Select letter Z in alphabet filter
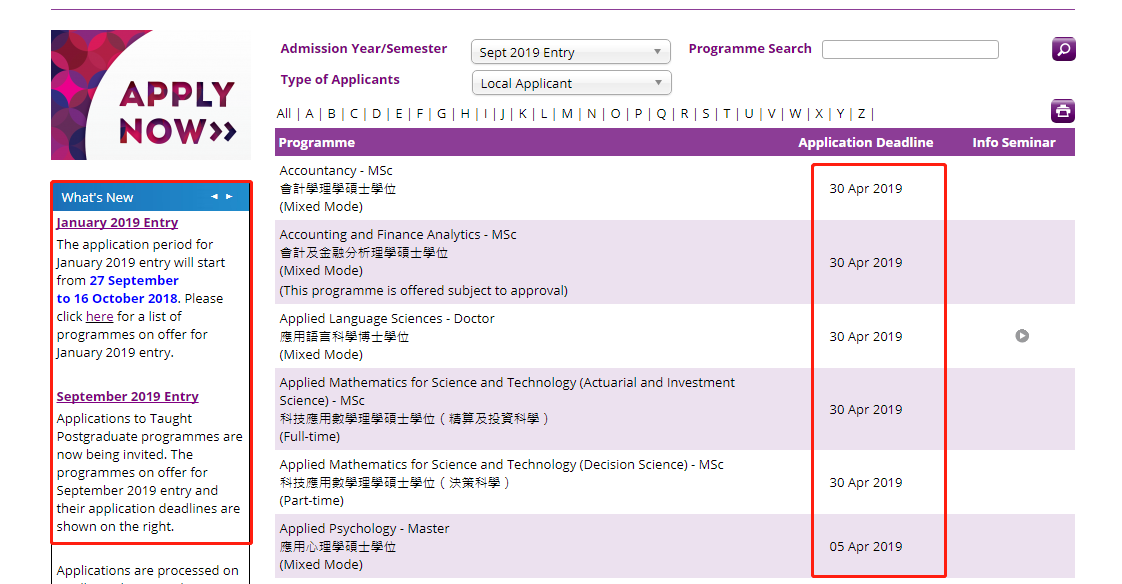 [x=861, y=114]
